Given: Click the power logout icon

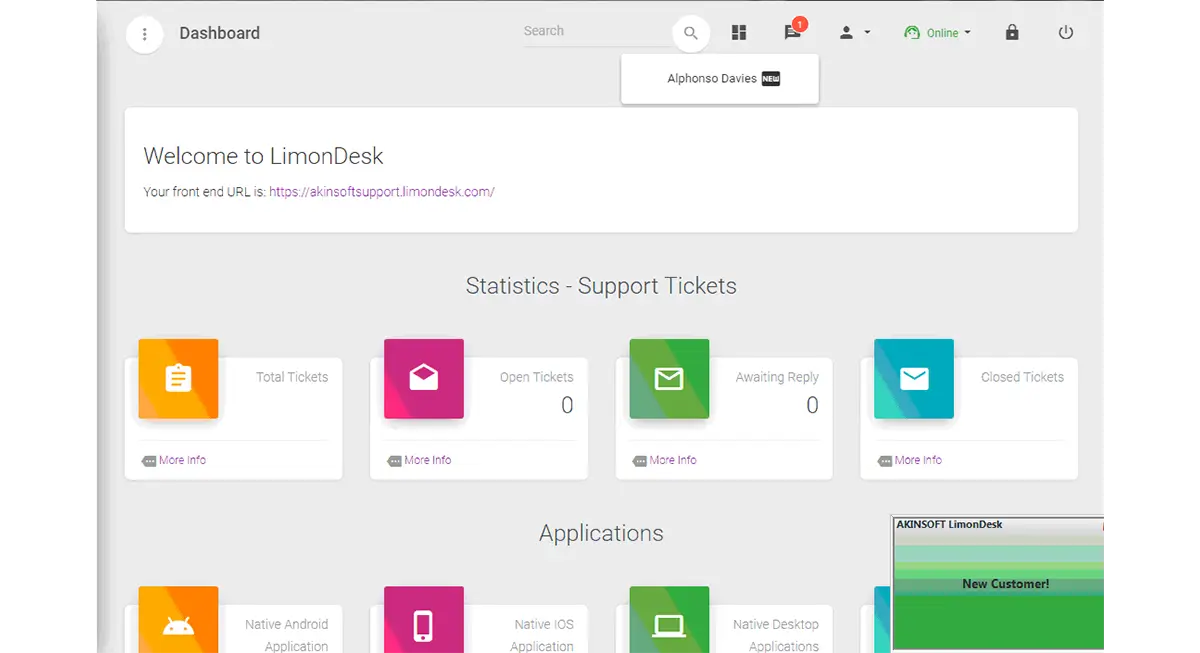Looking at the screenshot, I should click(x=1066, y=33).
